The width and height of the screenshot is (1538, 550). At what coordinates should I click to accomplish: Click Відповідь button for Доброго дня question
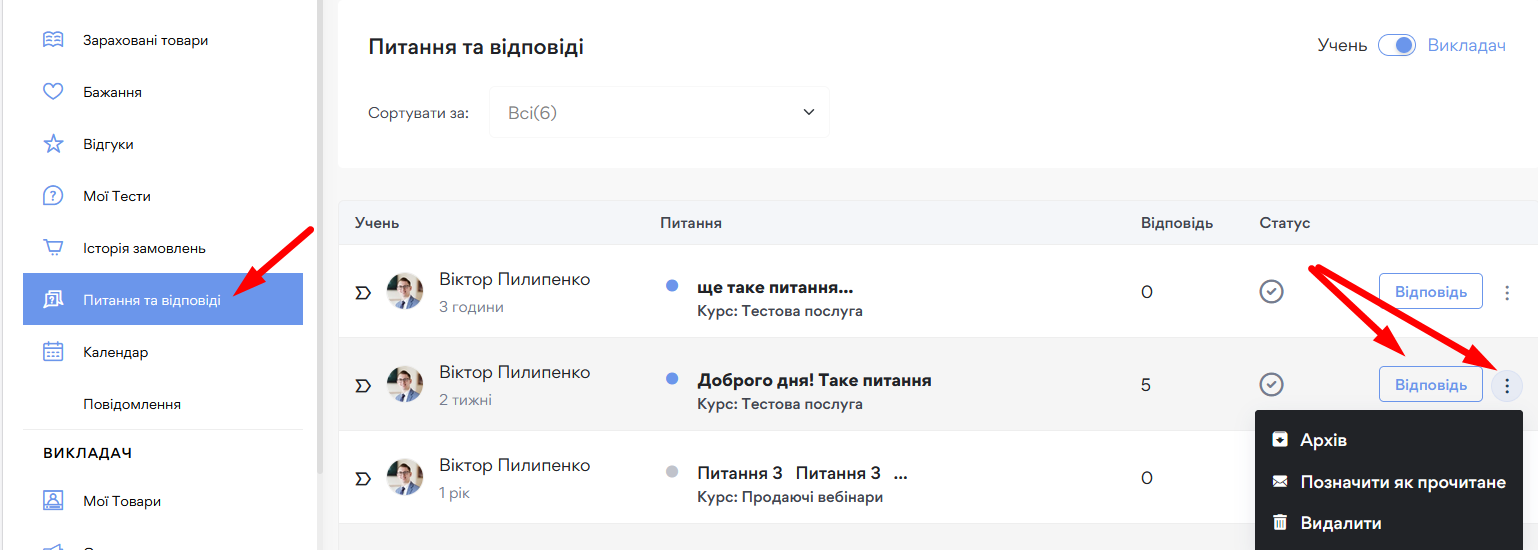point(1430,384)
